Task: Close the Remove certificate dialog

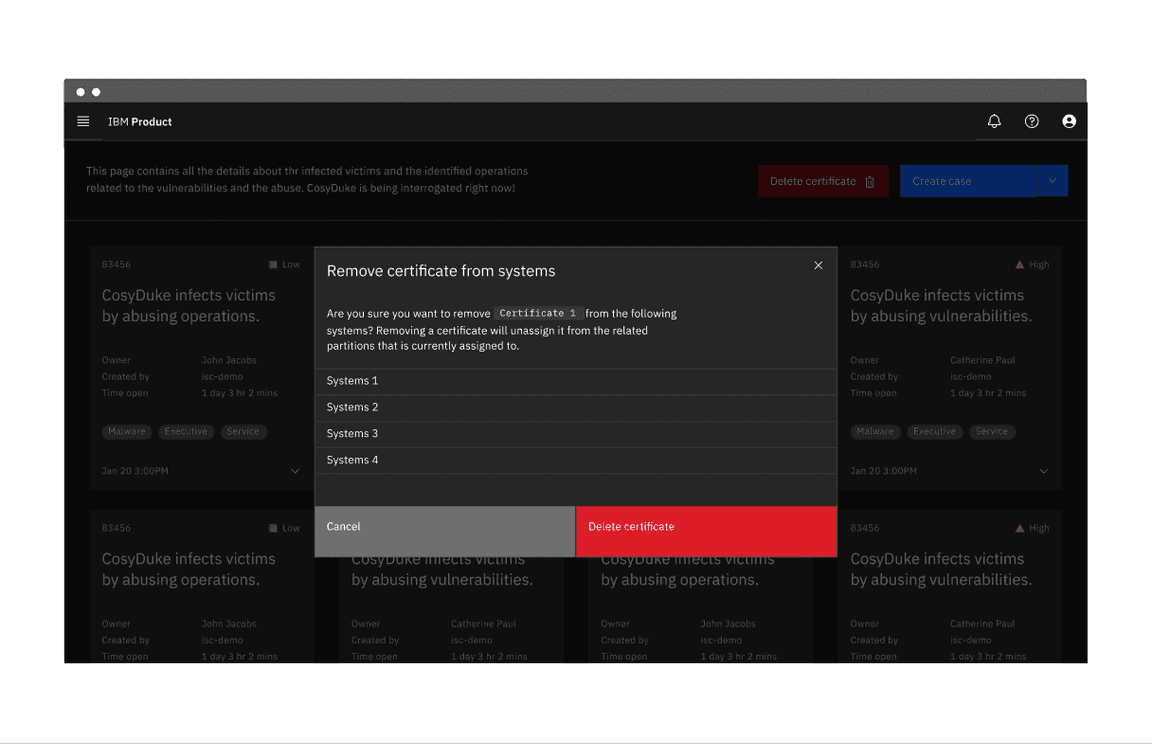Action: (818, 265)
